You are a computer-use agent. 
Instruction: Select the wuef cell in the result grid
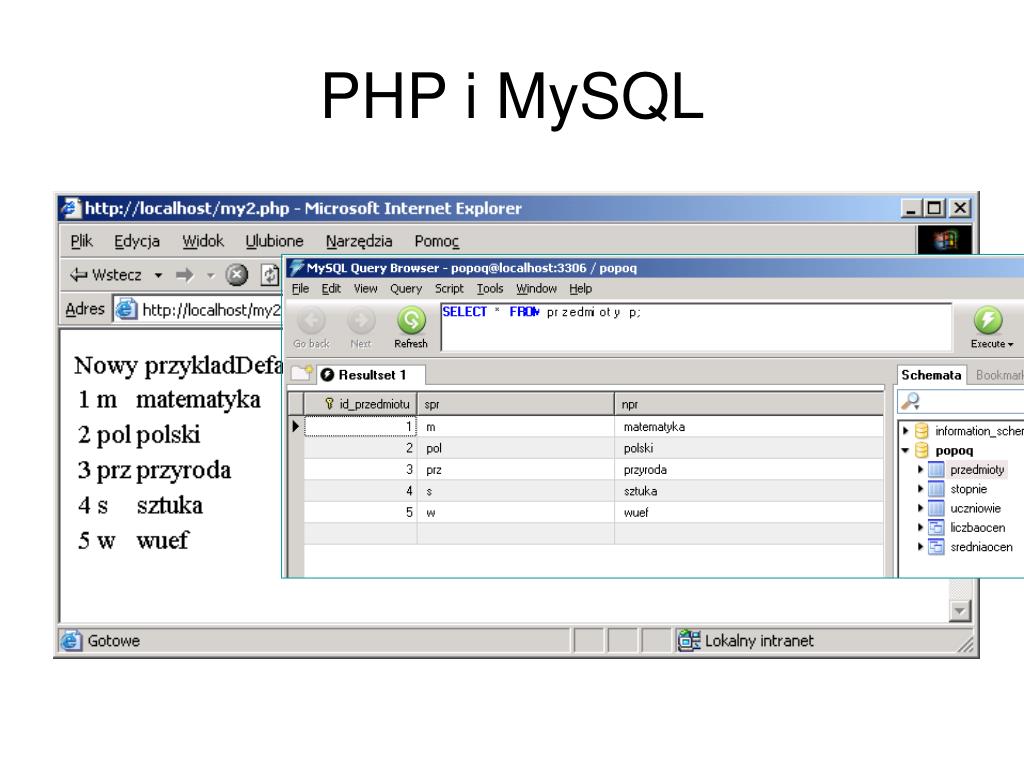(x=749, y=513)
